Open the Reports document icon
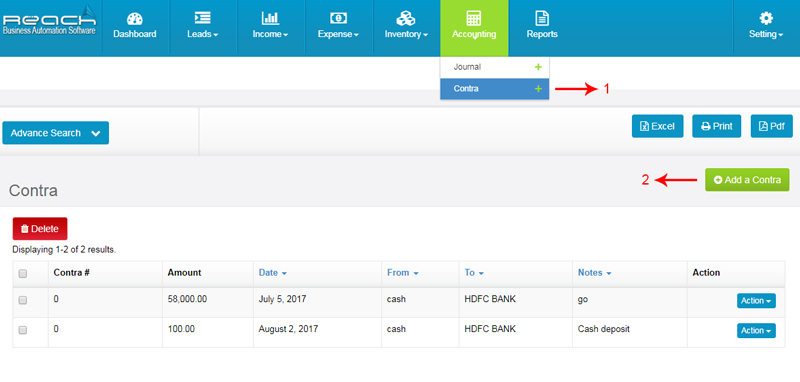Image resolution: width=800 pixels, height=382 pixels. tap(542, 18)
